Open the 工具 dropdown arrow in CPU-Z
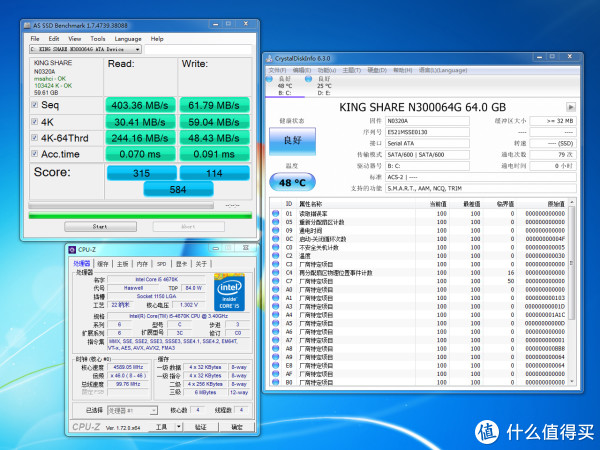The width and height of the screenshot is (600, 450). coord(178,427)
